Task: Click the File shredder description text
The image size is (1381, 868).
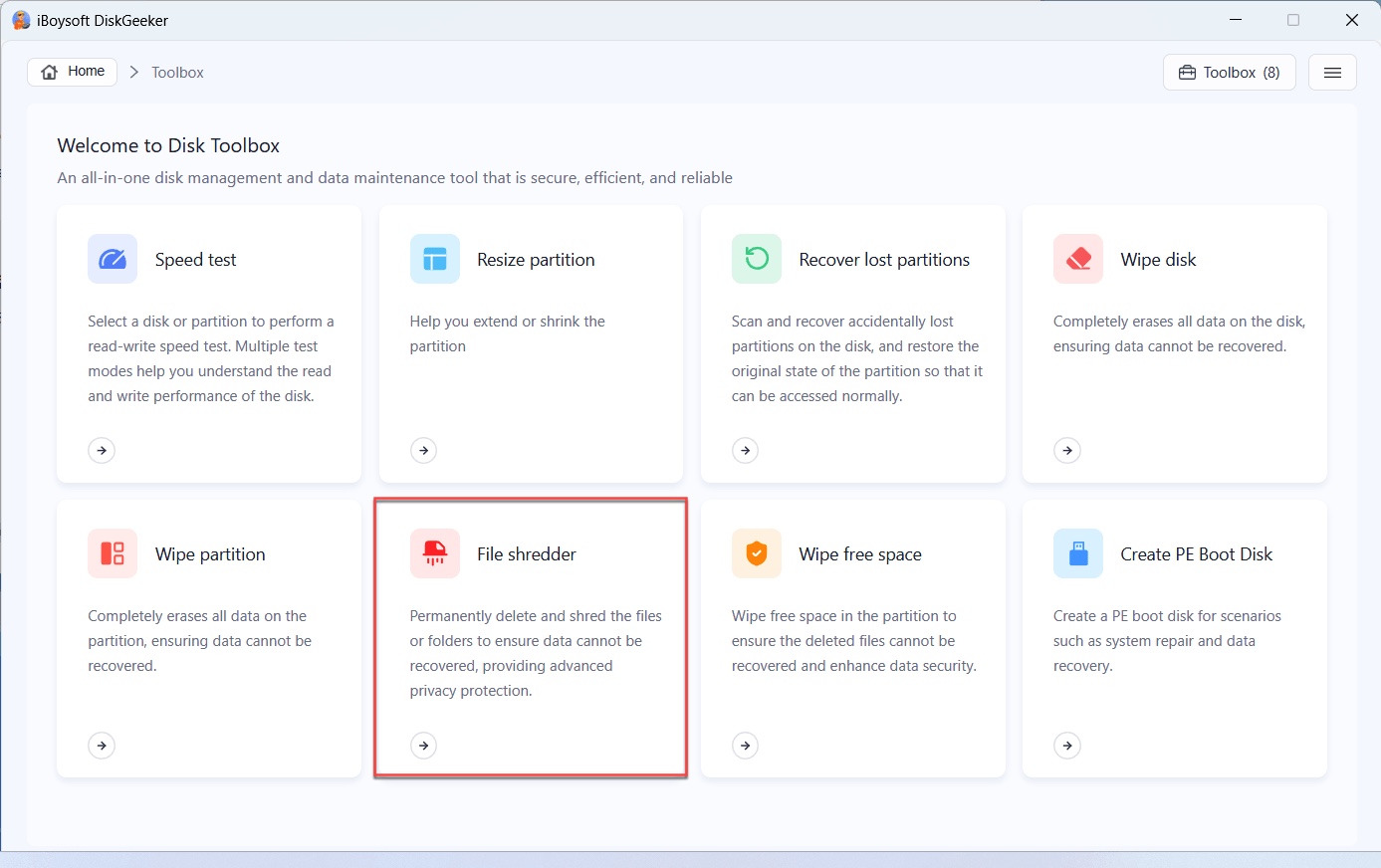Action: [536, 653]
